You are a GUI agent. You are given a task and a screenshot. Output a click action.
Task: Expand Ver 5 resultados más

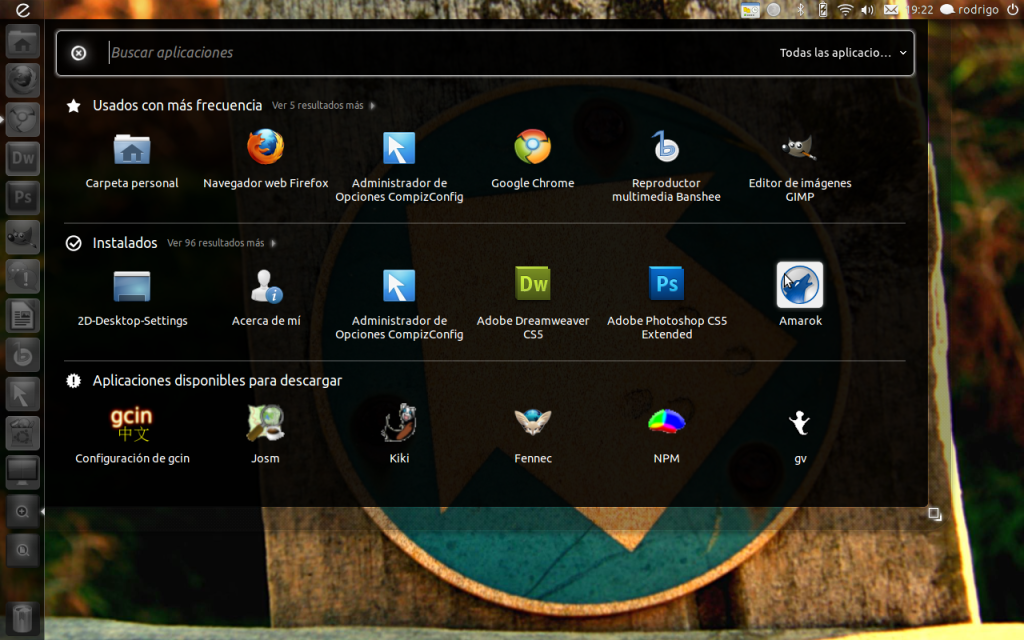click(323, 105)
